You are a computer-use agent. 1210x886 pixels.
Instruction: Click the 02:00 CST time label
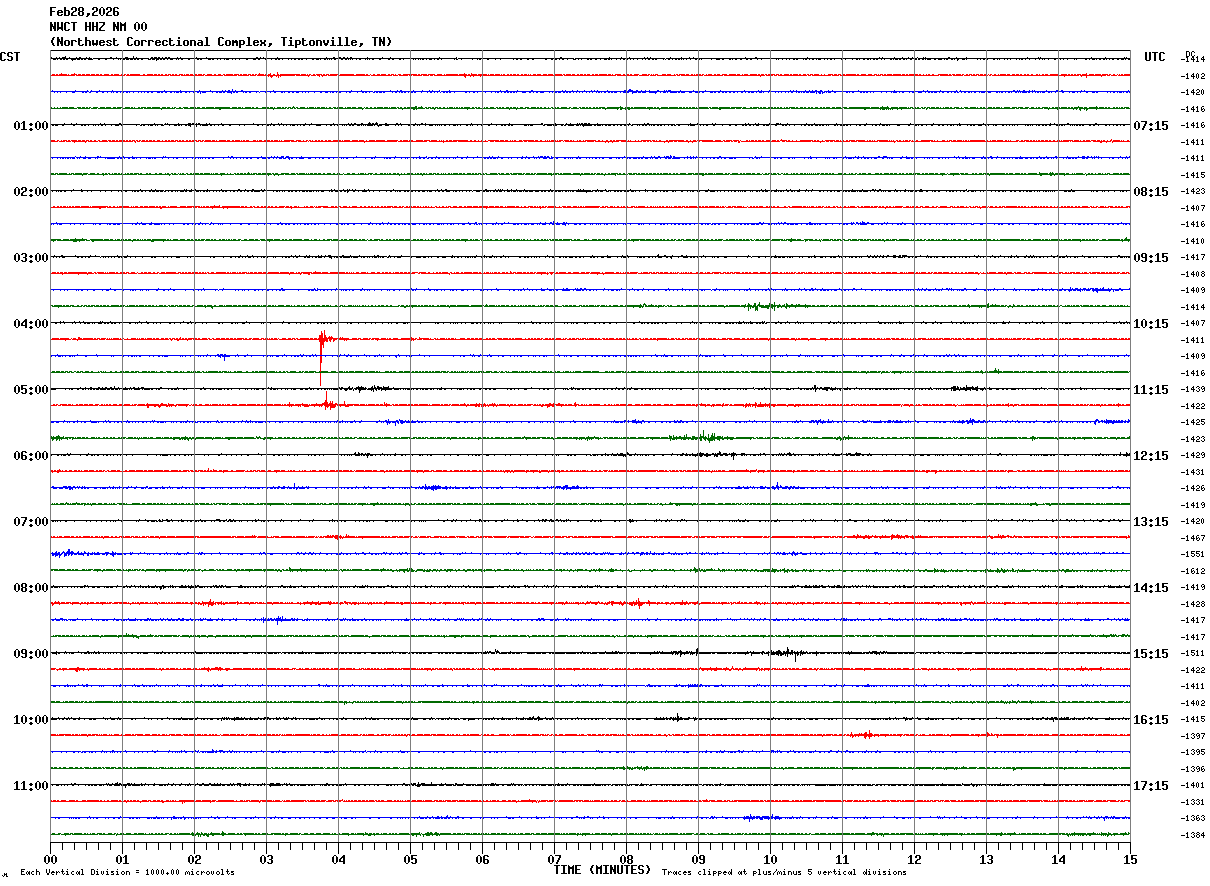click(x=31, y=192)
